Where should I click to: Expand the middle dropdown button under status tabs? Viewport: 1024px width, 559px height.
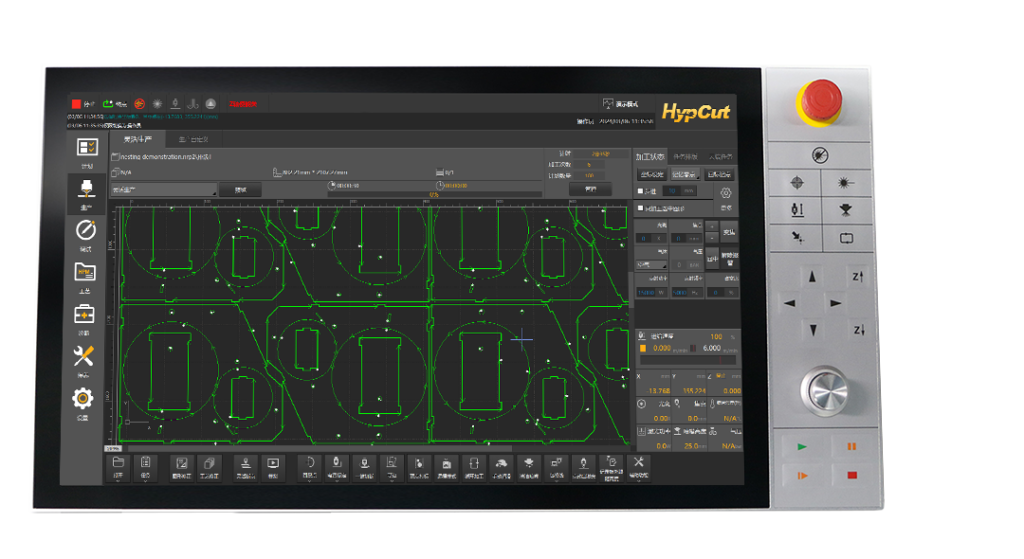pos(688,174)
